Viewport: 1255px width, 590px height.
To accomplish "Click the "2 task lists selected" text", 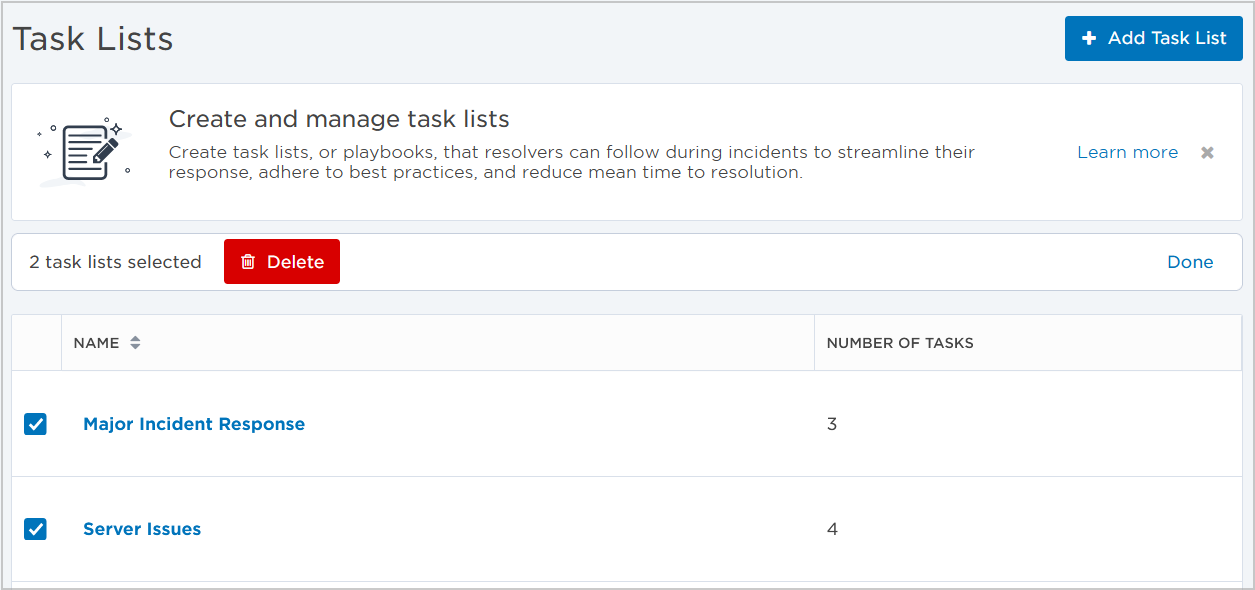I will [x=115, y=262].
